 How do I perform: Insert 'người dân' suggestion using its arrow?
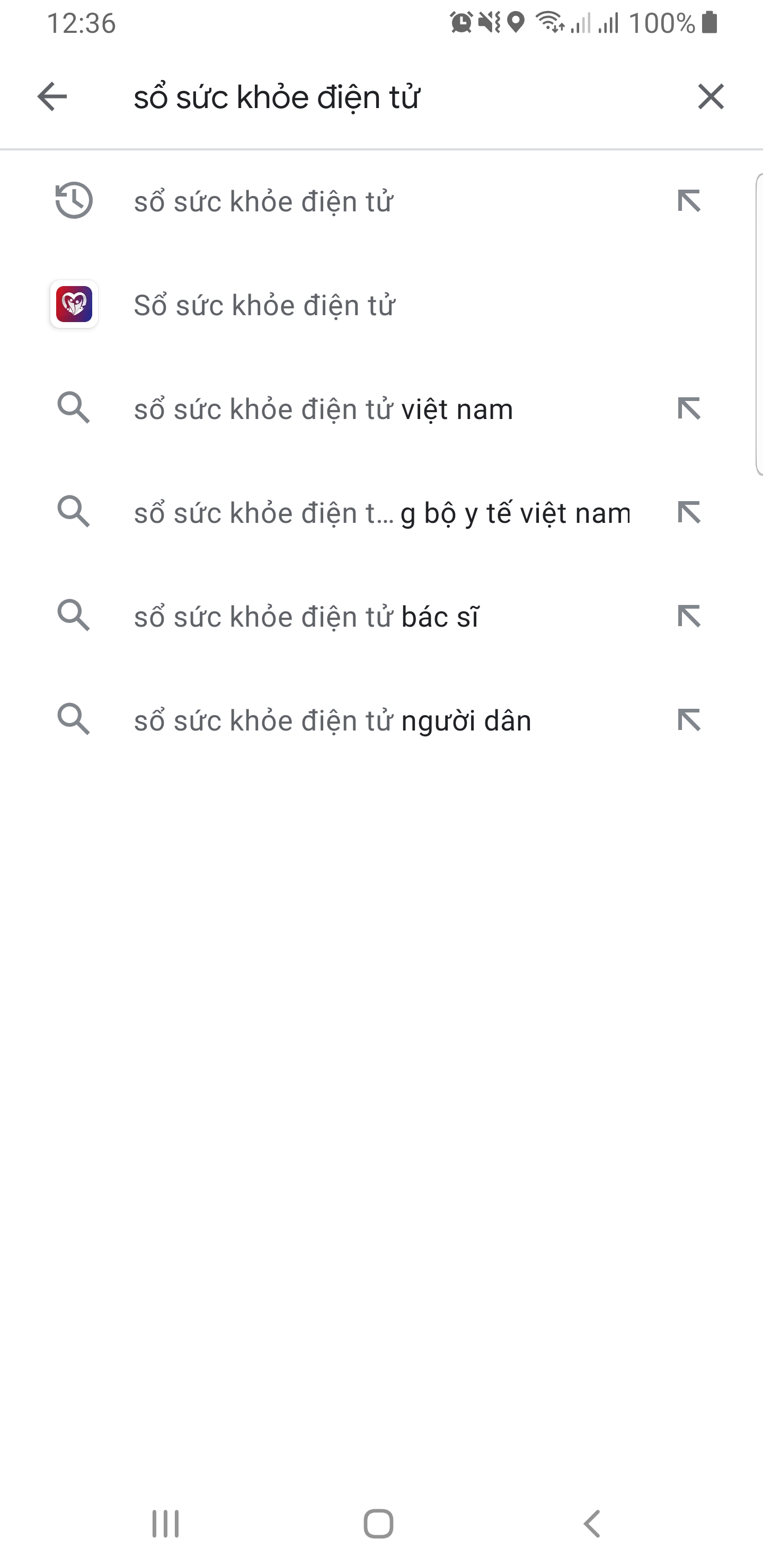689,720
